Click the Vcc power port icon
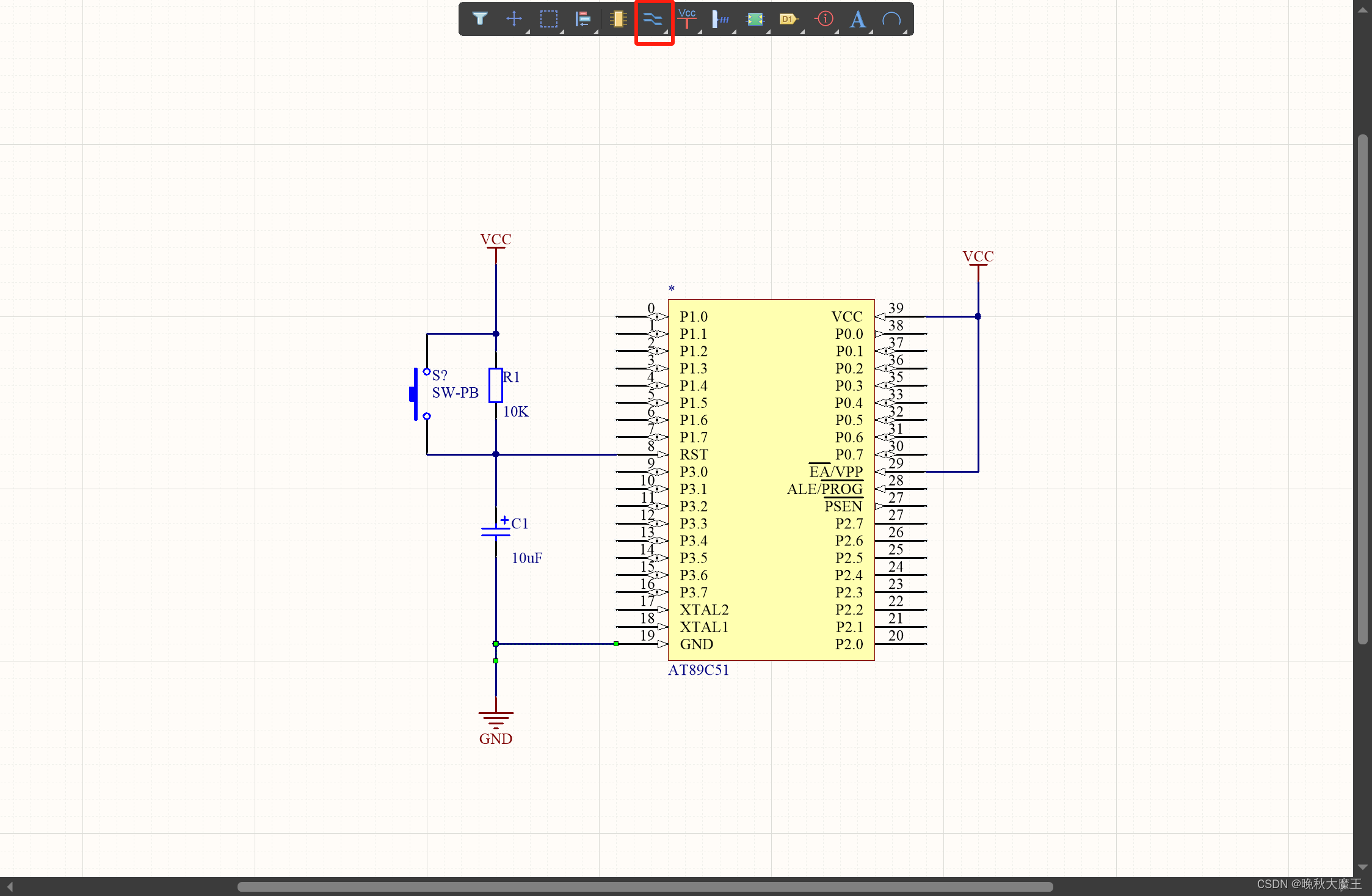 tap(687, 19)
